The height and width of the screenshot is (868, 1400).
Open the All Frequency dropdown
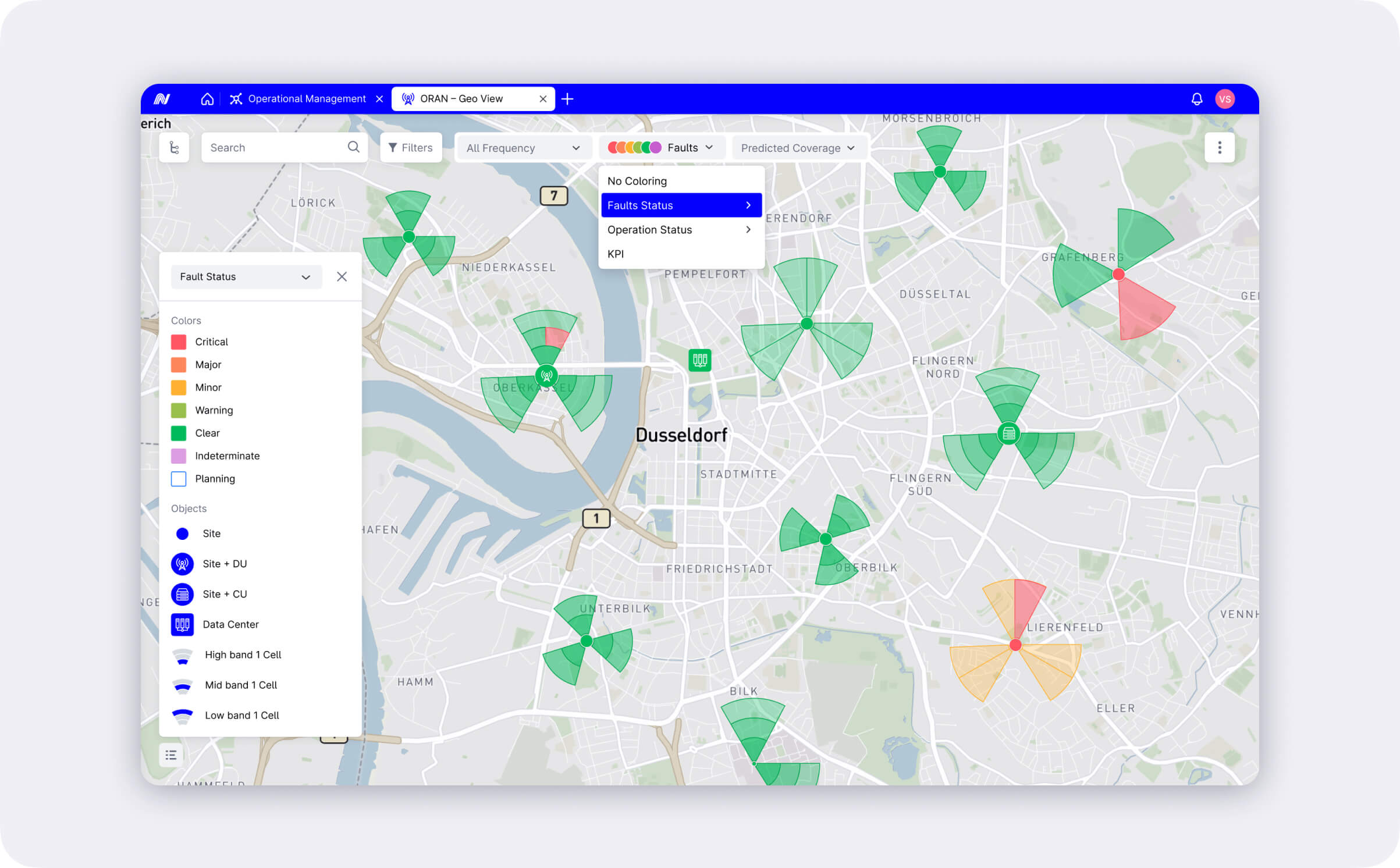click(523, 148)
